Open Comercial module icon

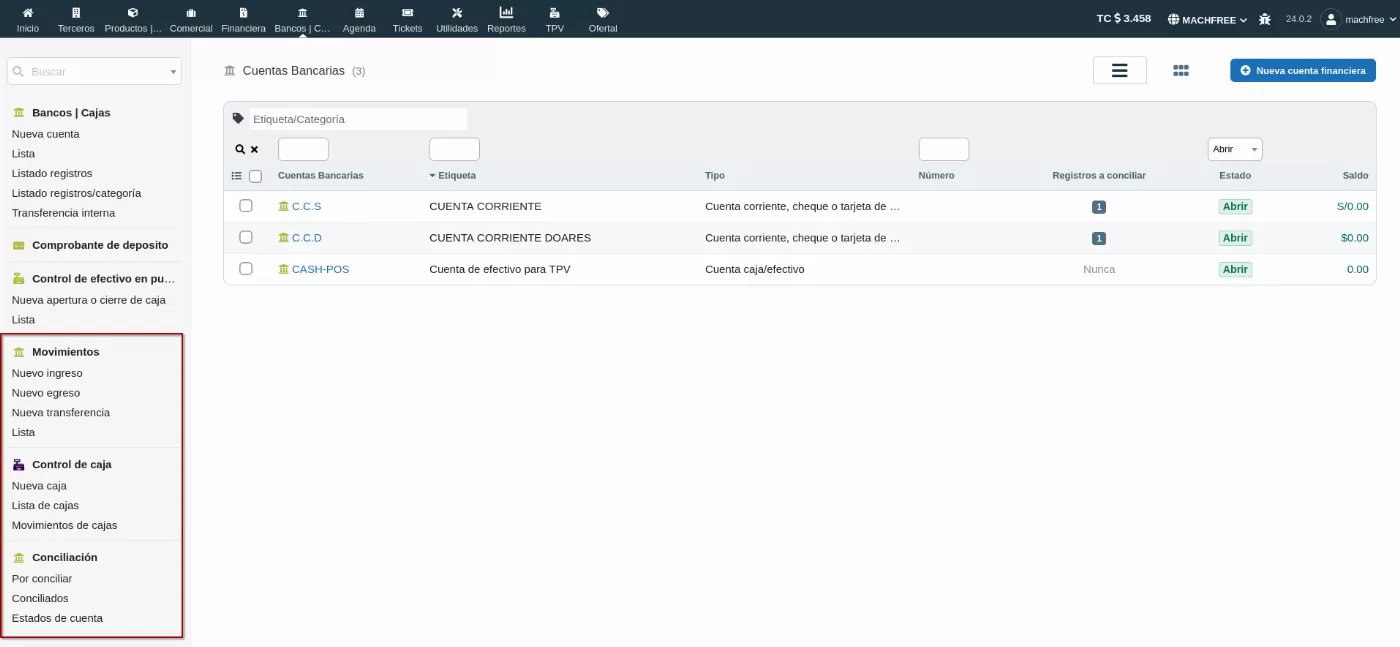[x=191, y=13]
